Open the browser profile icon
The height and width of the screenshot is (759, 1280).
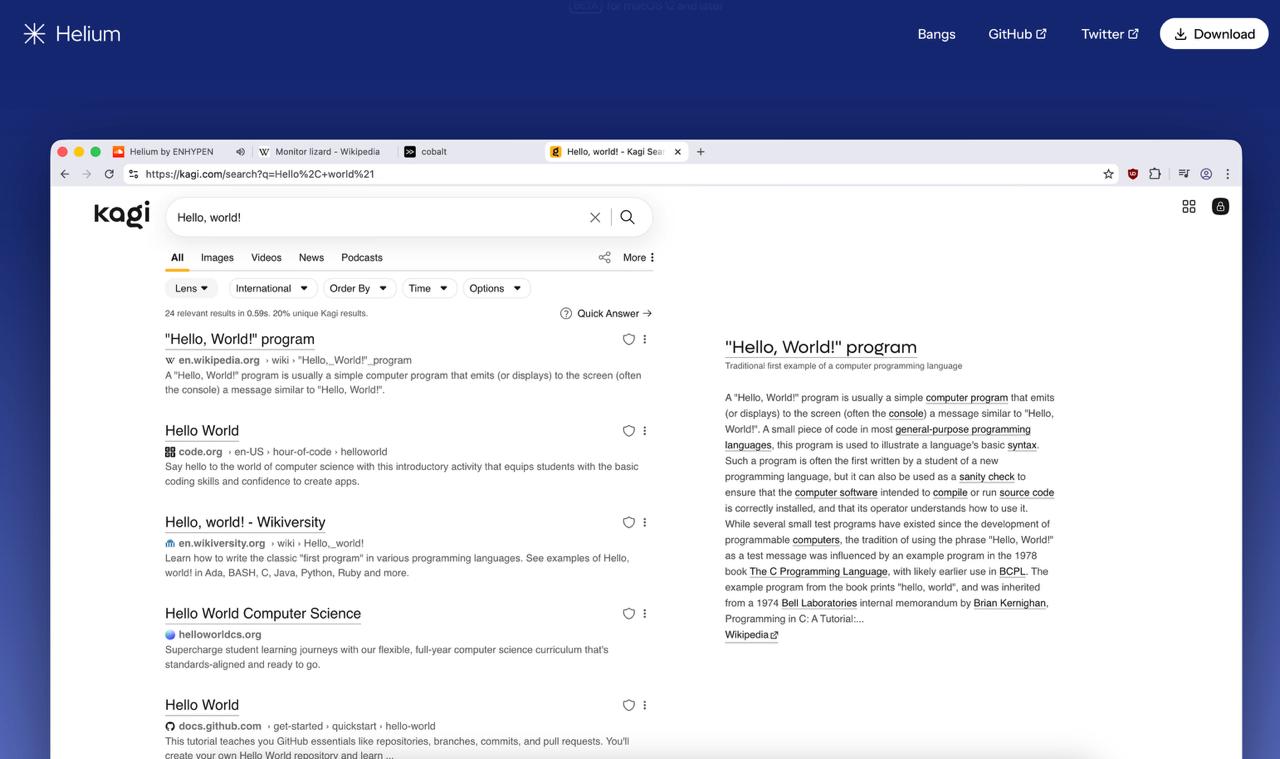pos(1206,174)
